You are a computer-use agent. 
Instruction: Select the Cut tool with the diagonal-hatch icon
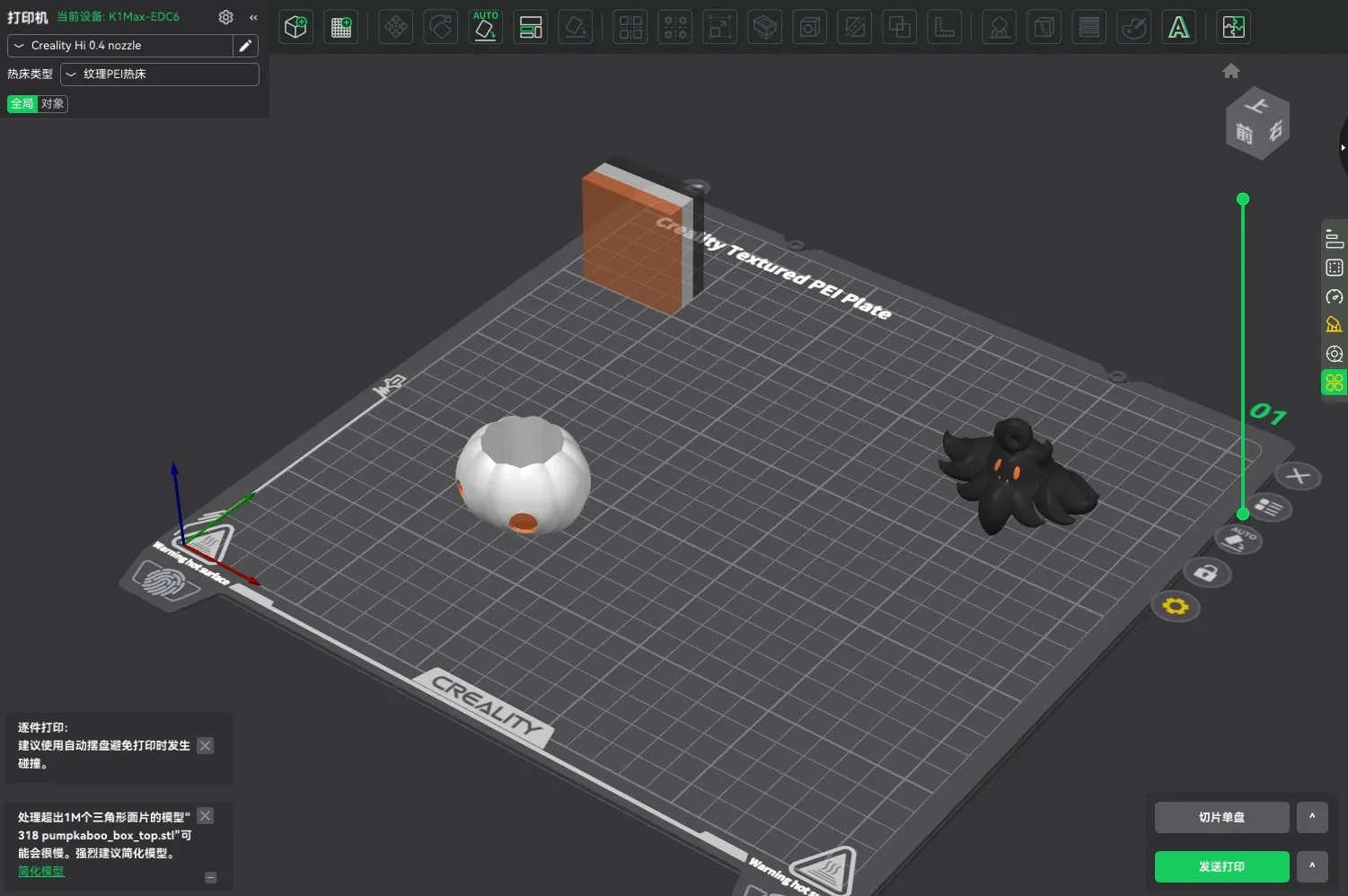[855, 27]
